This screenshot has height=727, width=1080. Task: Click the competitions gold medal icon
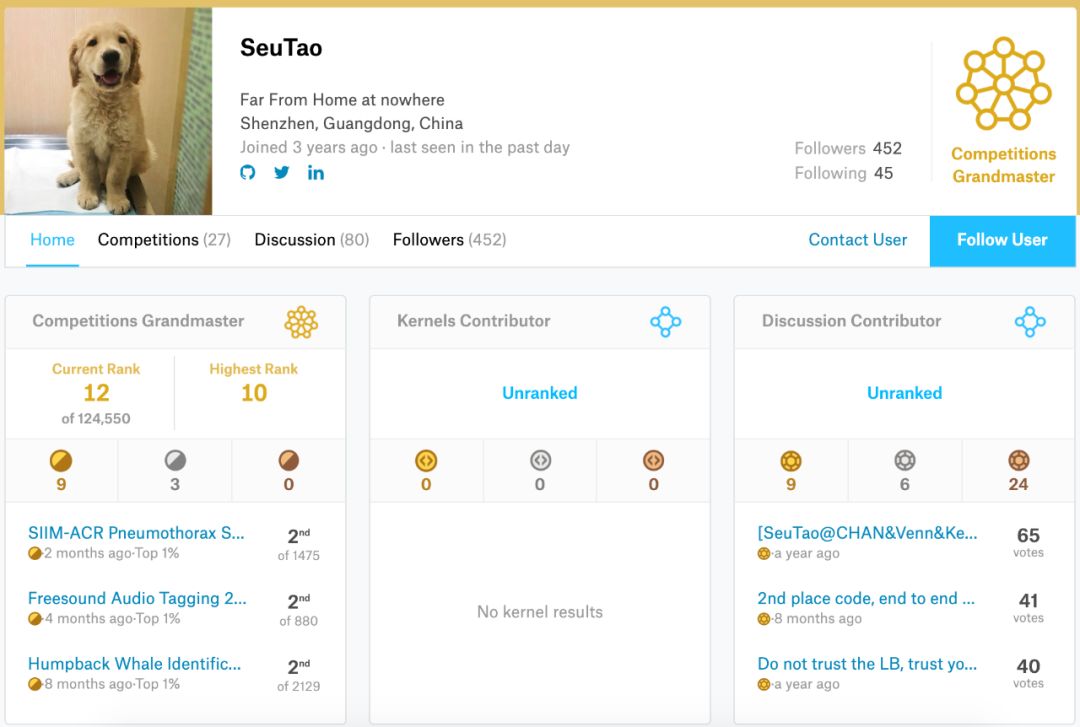tap(61, 461)
